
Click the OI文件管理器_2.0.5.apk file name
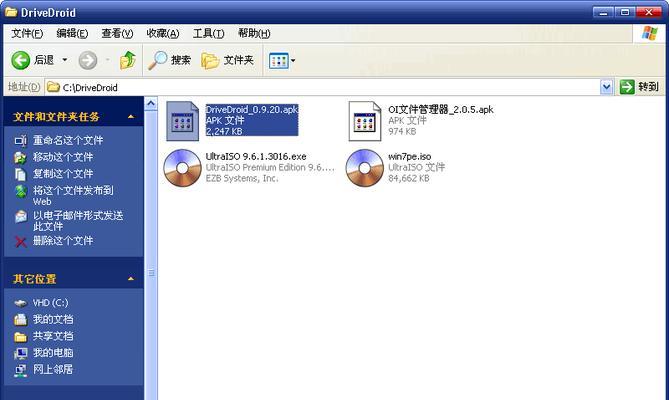[x=441, y=110]
